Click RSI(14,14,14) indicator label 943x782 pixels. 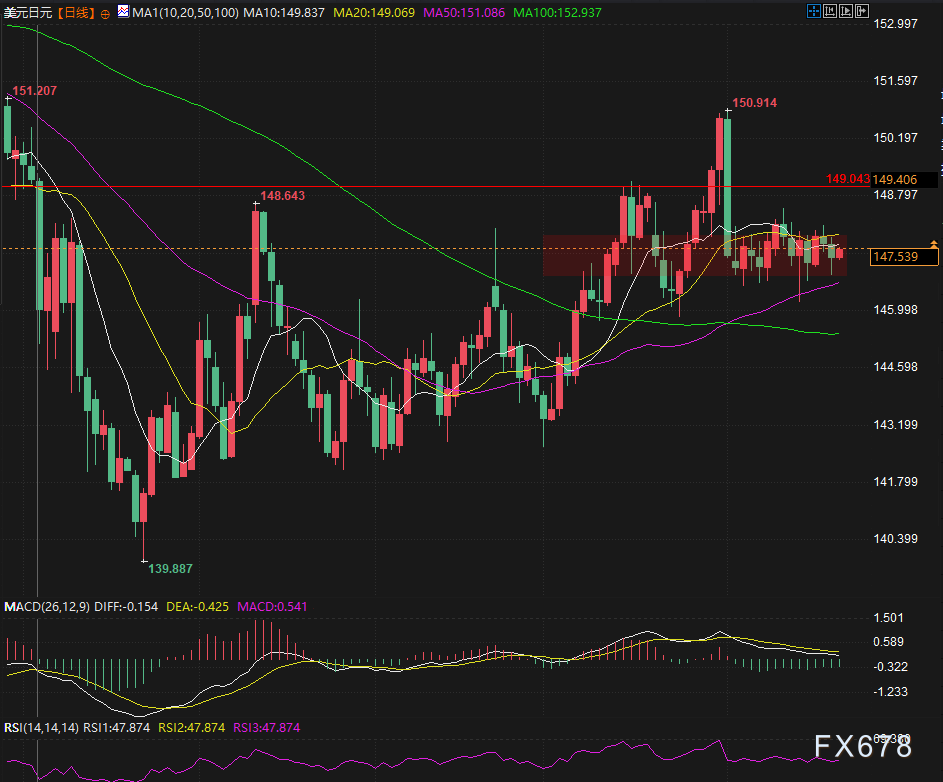[x=40, y=727]
